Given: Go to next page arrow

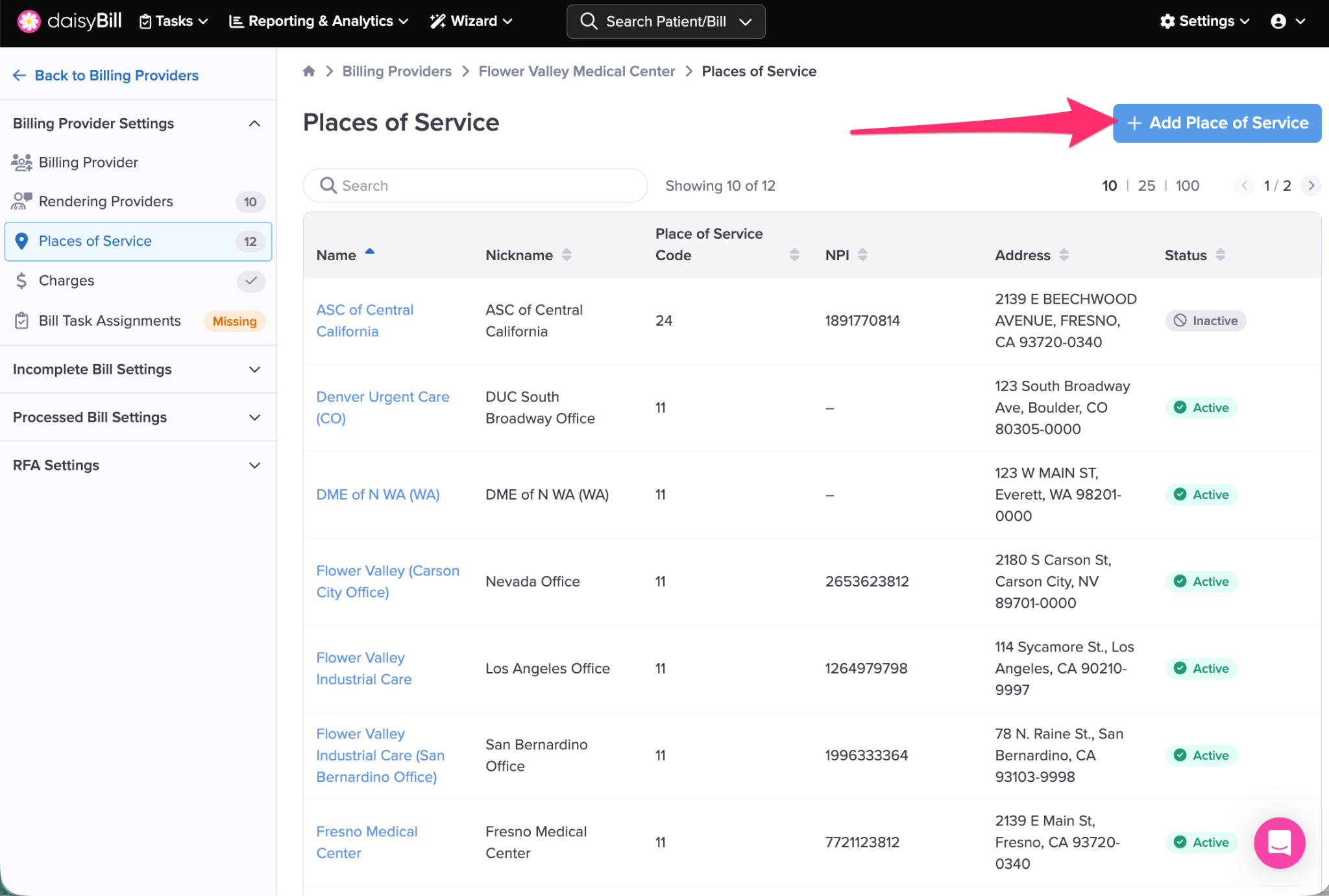Looking at the screenshot, I should (x=1311, y=186).
